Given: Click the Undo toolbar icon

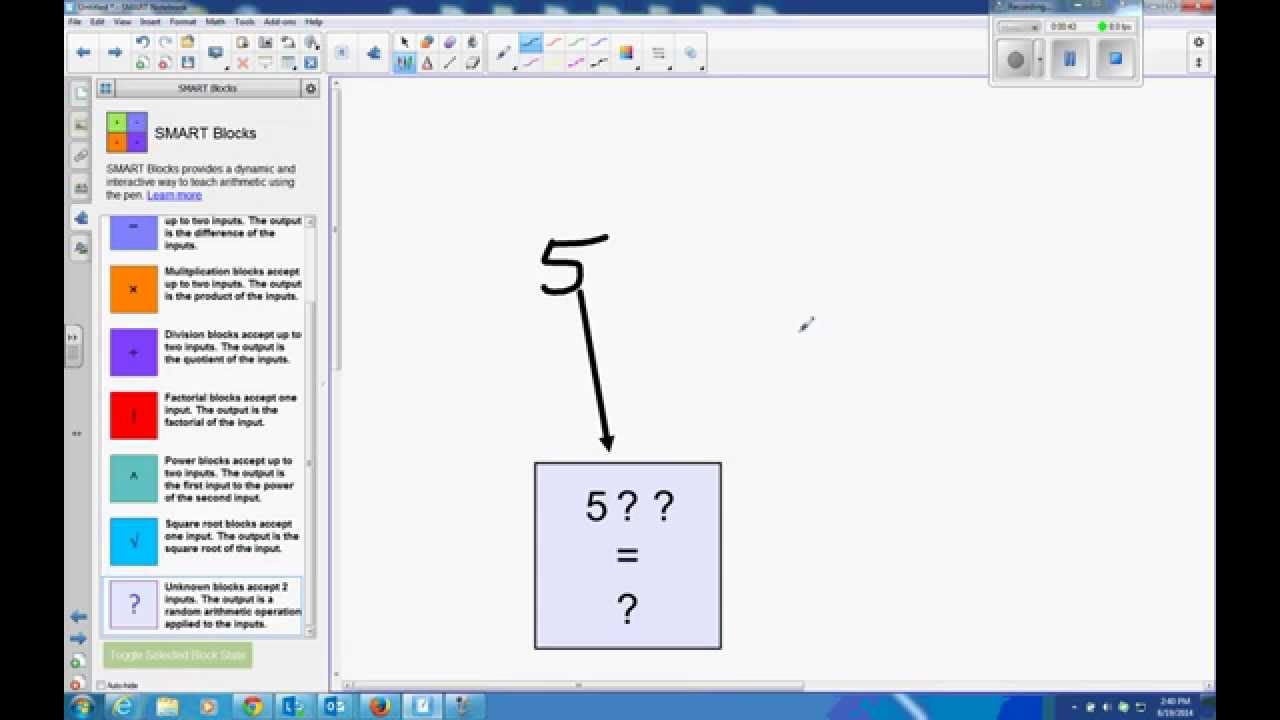Looking at the screenshot, I should 142,42.
